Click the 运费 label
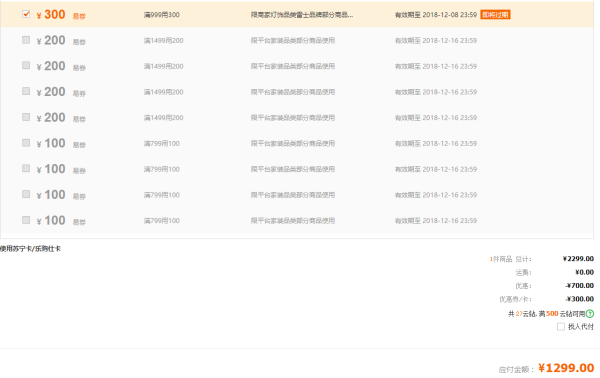This screenshot has width=600, height=378. [x=523, y=272]
